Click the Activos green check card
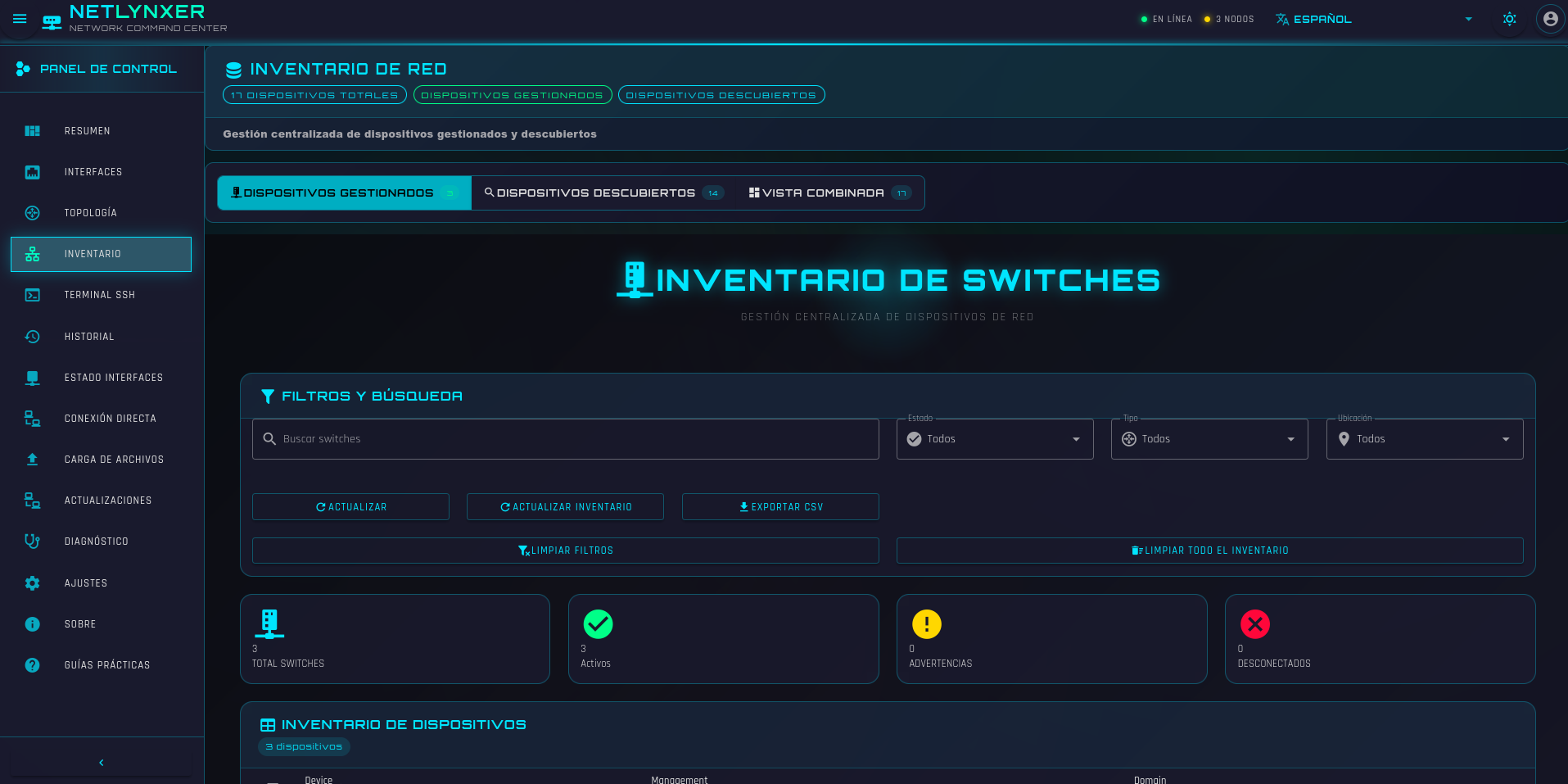This screenshot has height=784, width=1568. pos(724,639)
